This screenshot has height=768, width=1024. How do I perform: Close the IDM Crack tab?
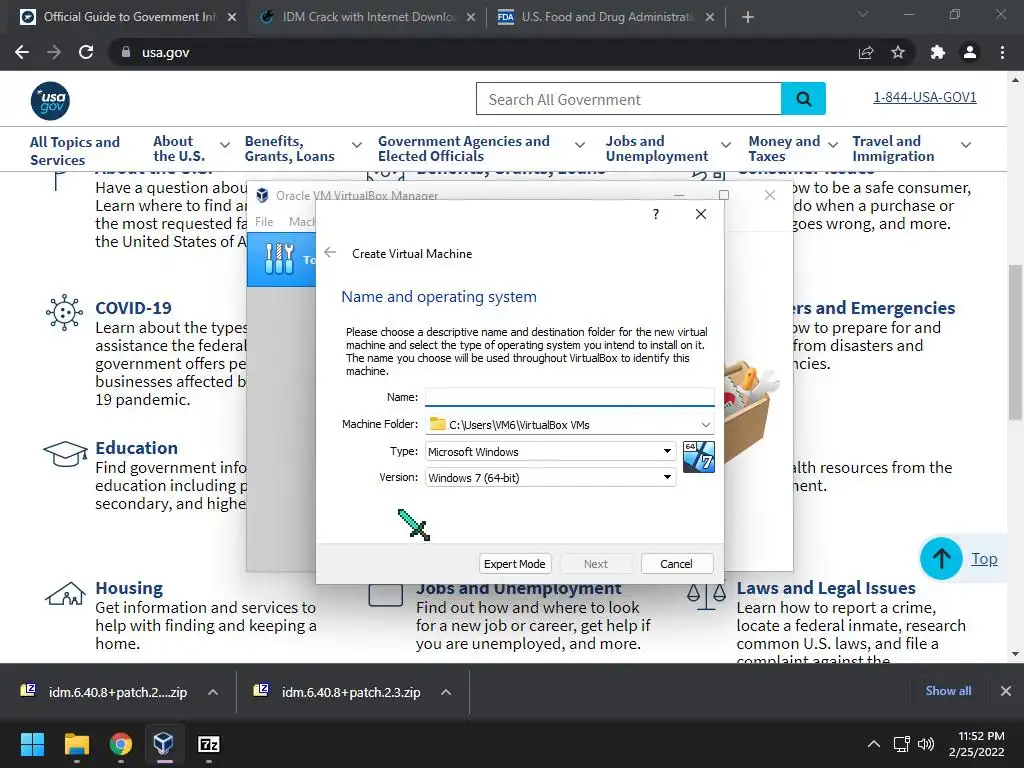click(x=471, y=17)
